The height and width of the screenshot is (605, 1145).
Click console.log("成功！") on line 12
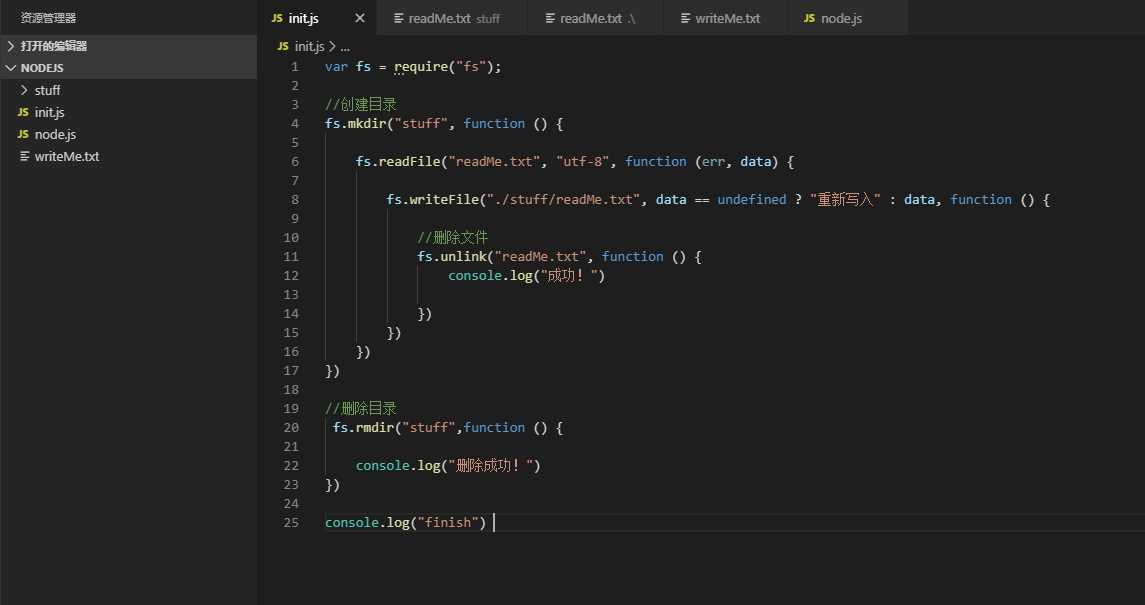526,275
